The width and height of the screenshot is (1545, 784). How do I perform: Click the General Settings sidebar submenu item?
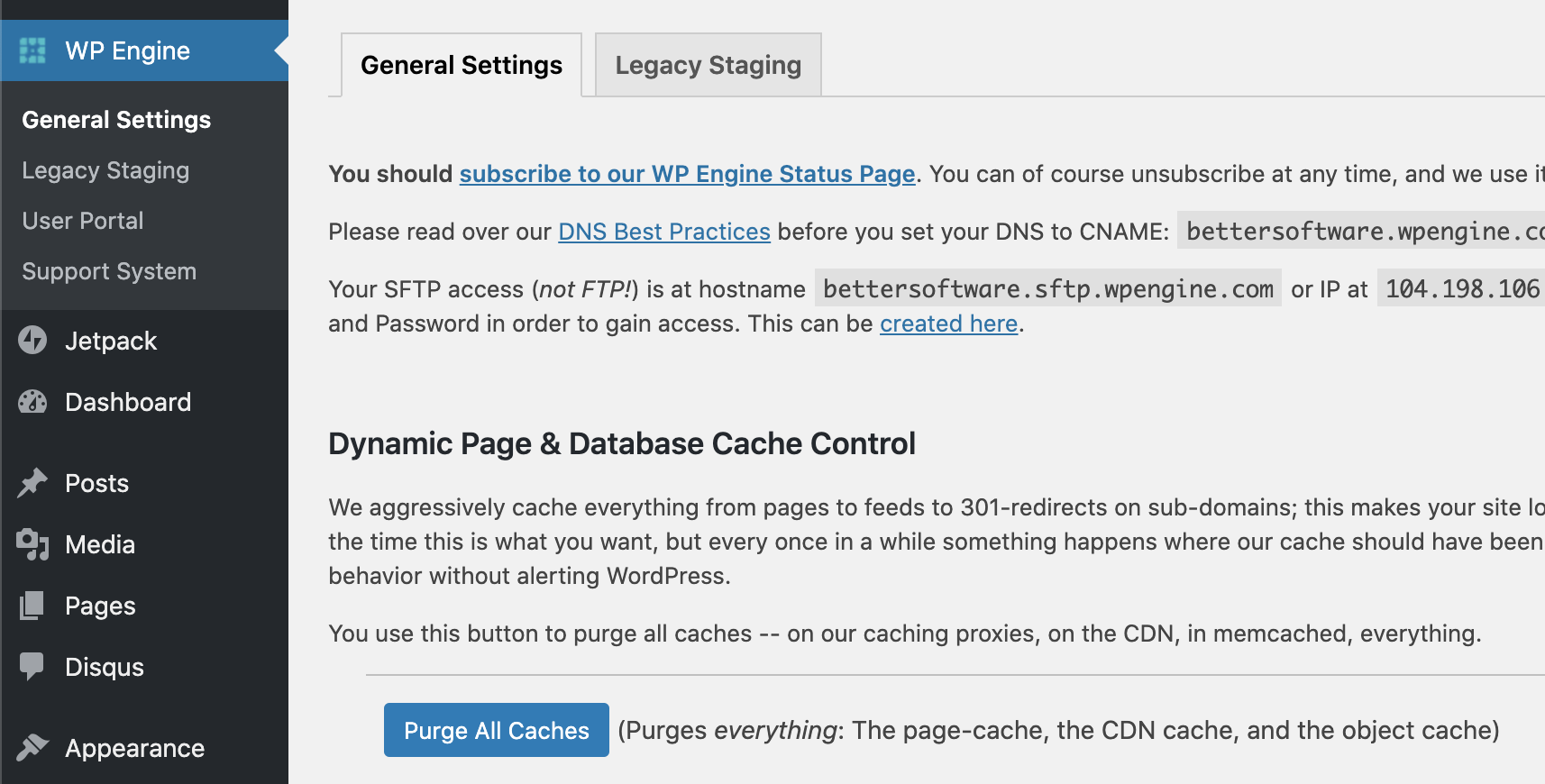coord(116,120)
